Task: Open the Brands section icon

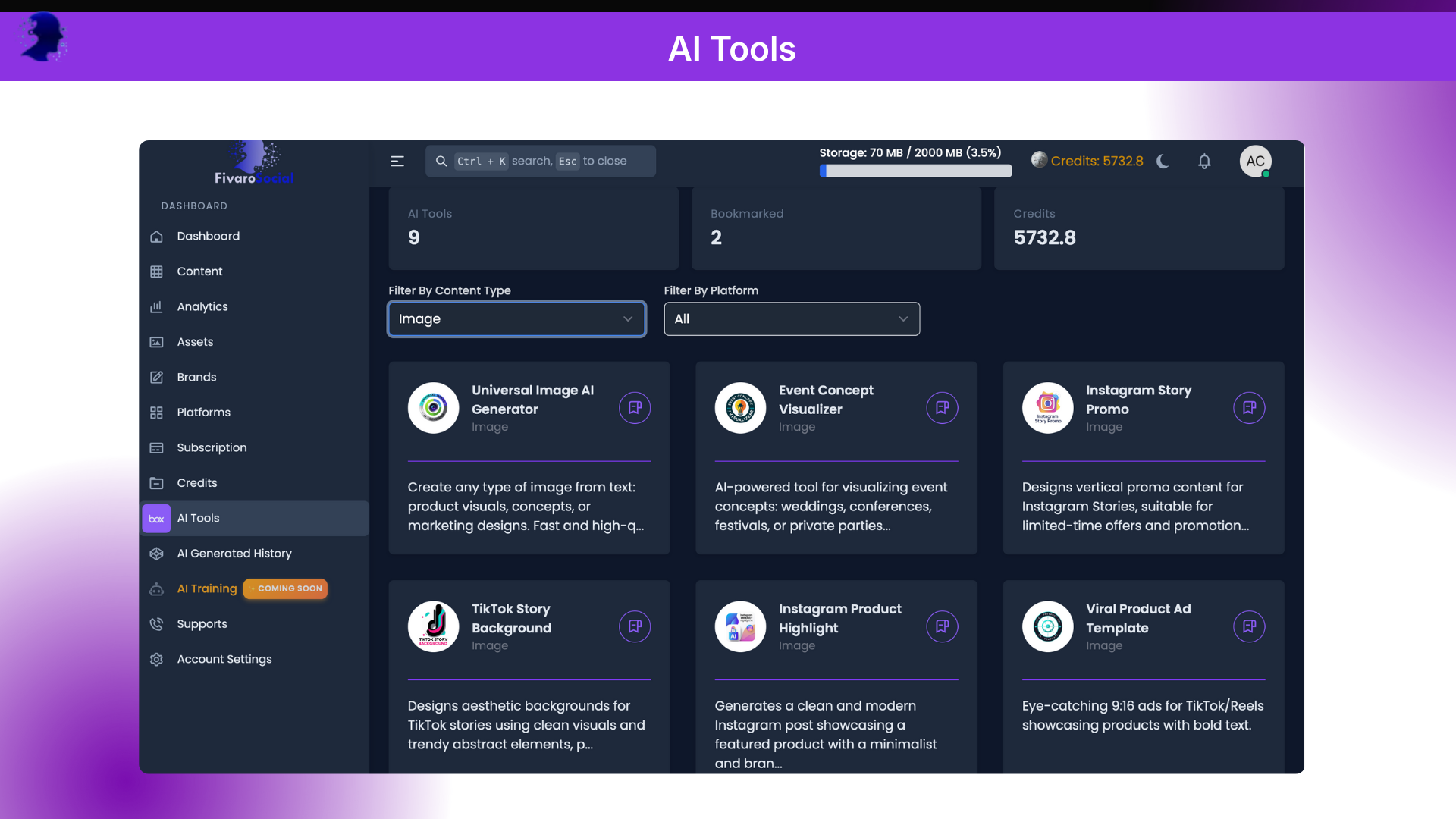Action: (x=156, y=377)
